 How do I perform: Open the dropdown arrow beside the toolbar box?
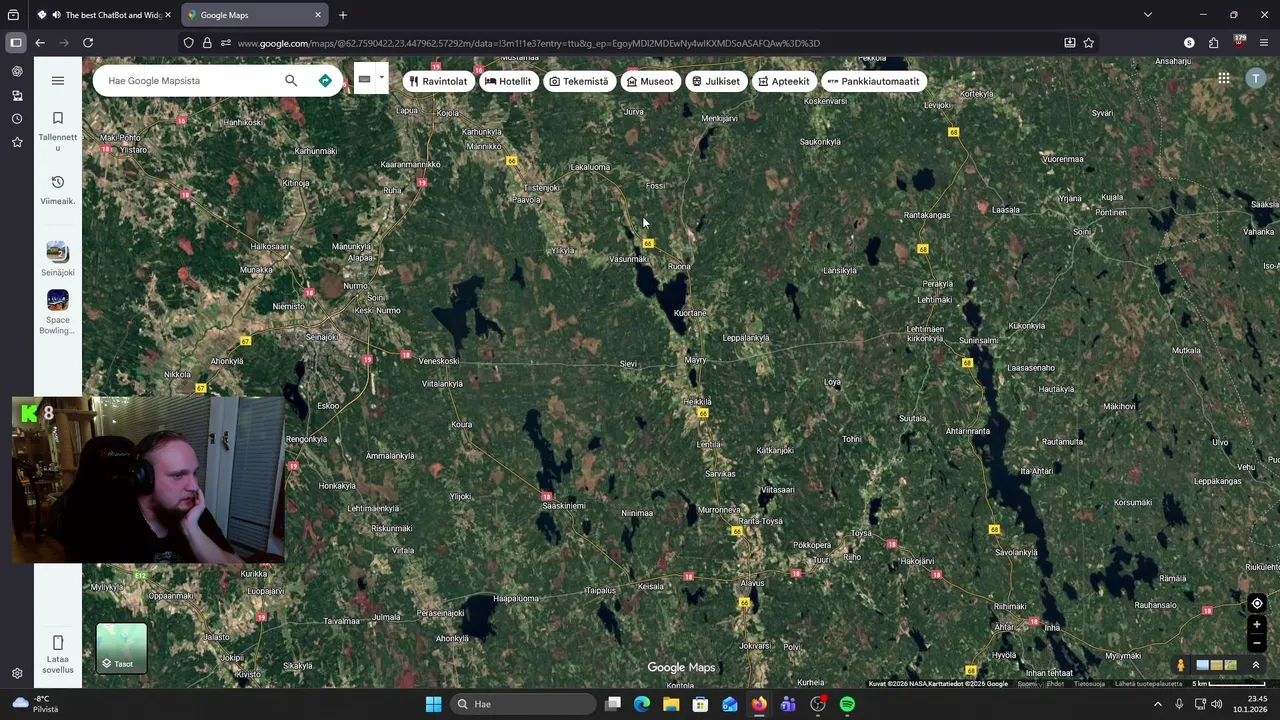pyautogui.click(x=381, y=78)
